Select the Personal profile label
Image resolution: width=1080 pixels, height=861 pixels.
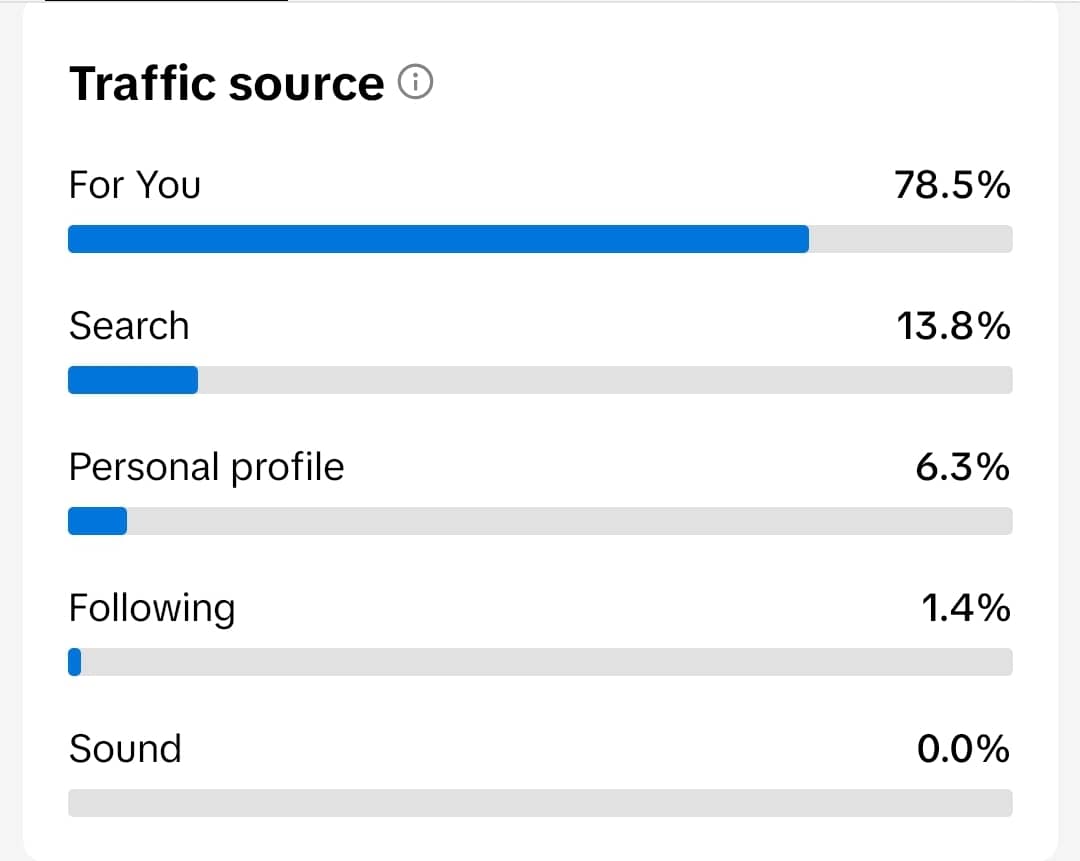tap(206, 467)
